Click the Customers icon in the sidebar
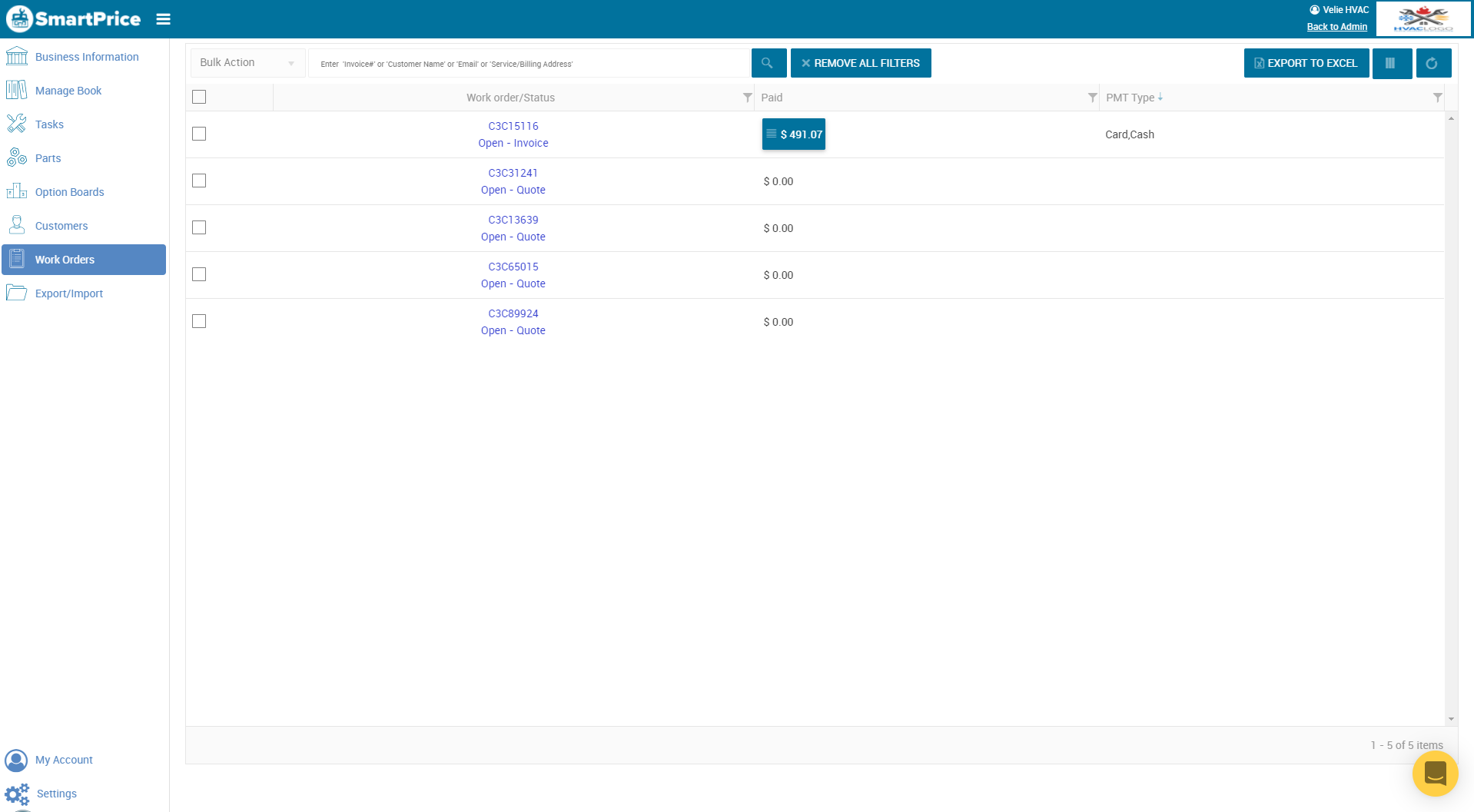The image size is (1474, 812). click(x=17, y=224)
